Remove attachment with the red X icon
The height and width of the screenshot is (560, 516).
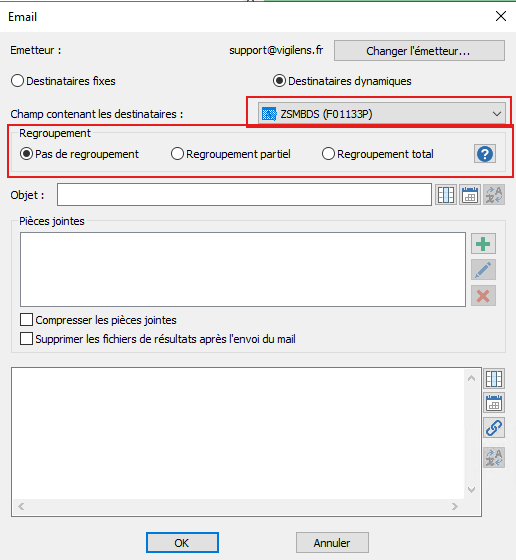pos(483,296)
